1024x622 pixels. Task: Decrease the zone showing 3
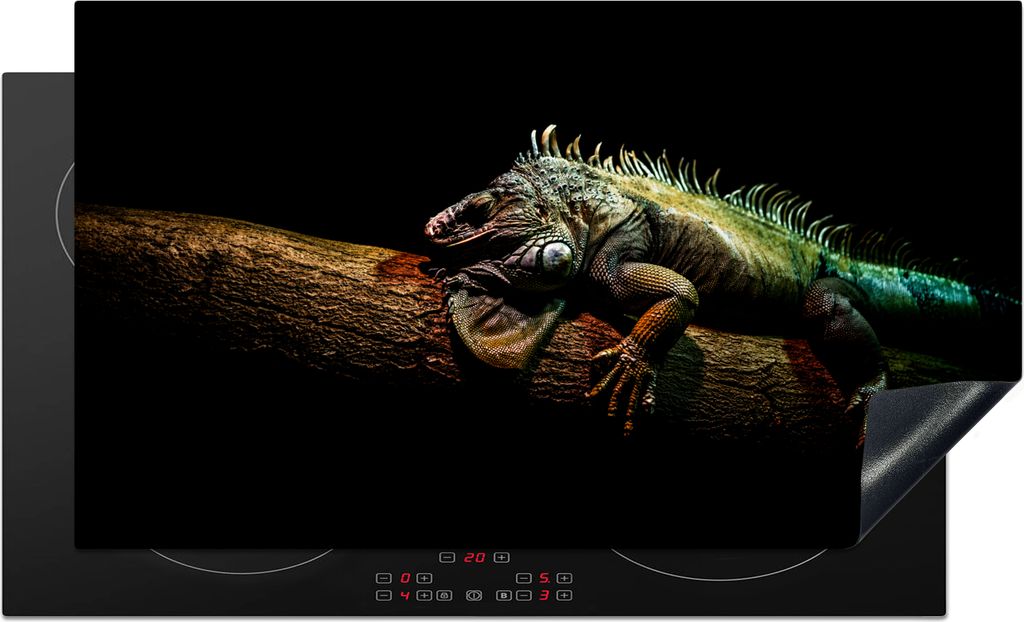point(523,595)
